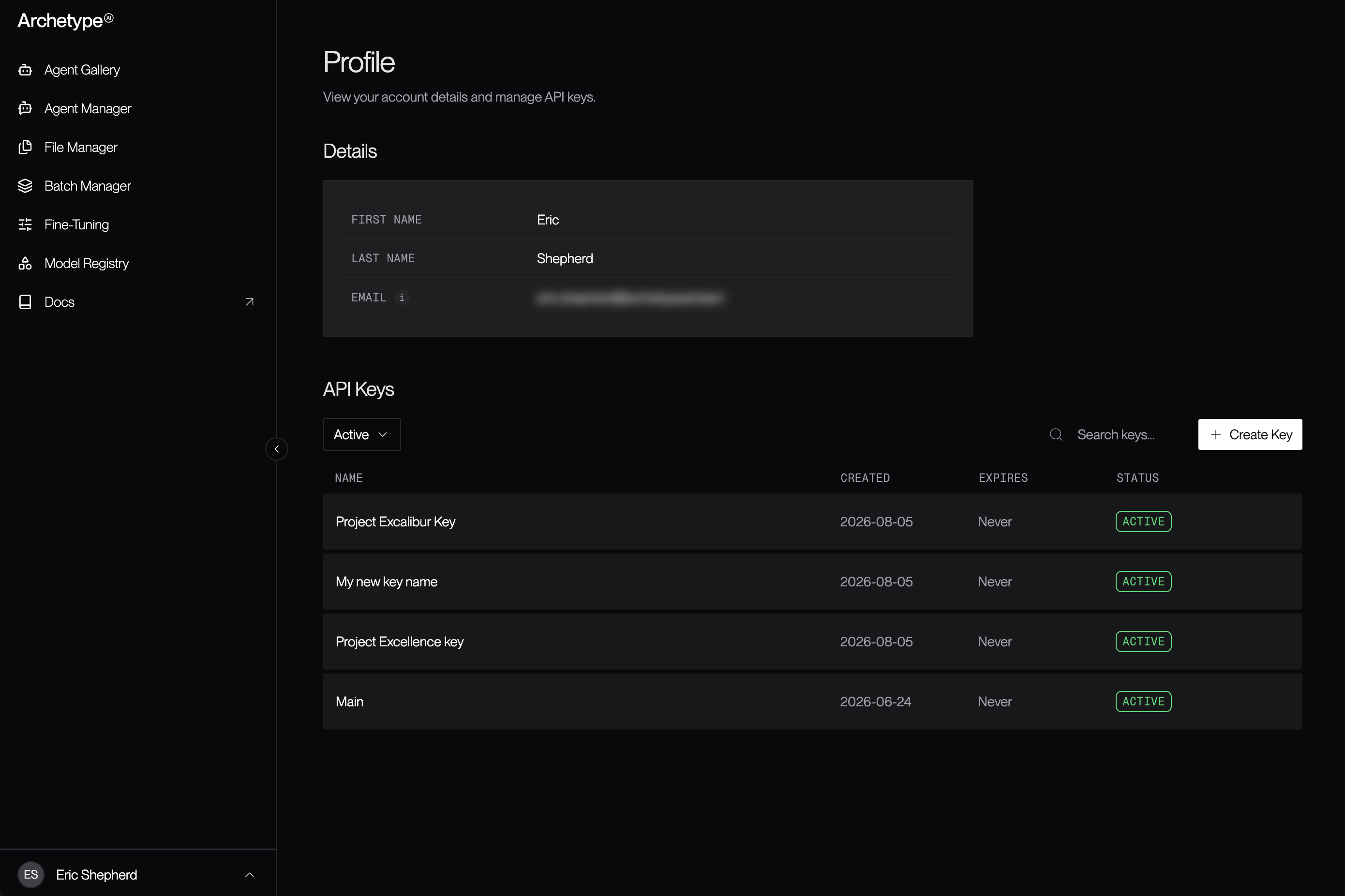Click Never expiry for My new key name
Viewport: 1345px width, 896px height.
994,582
